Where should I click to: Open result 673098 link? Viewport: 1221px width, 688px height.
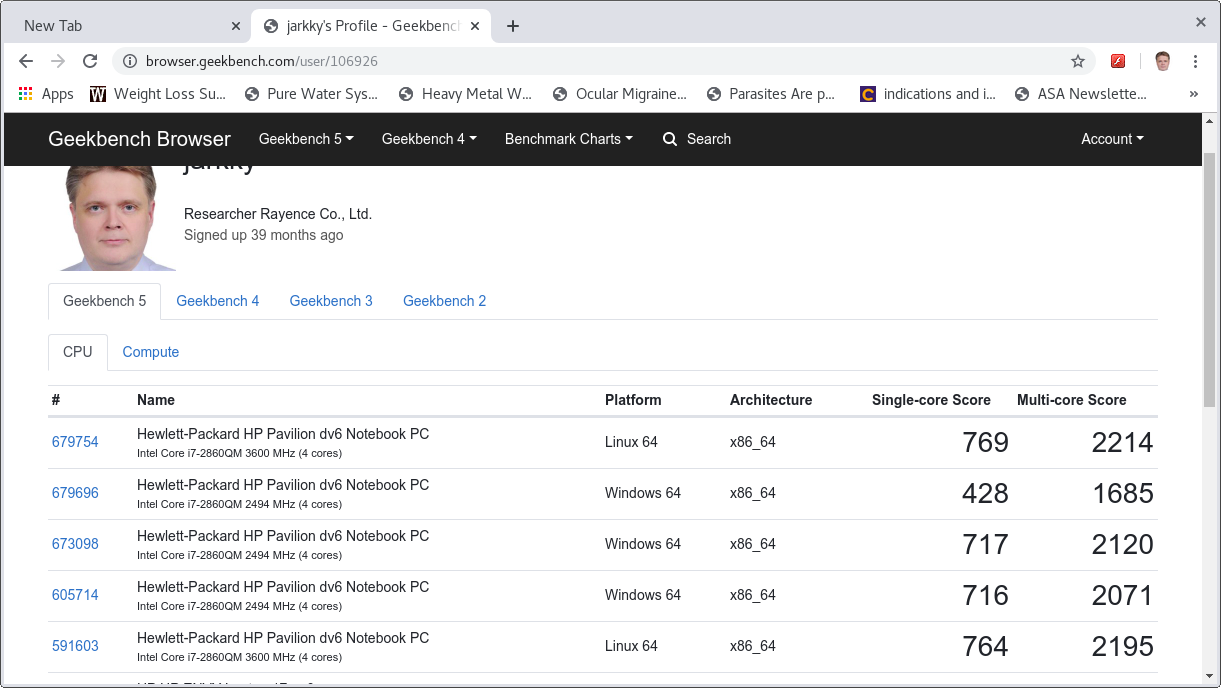click(75, 544)
